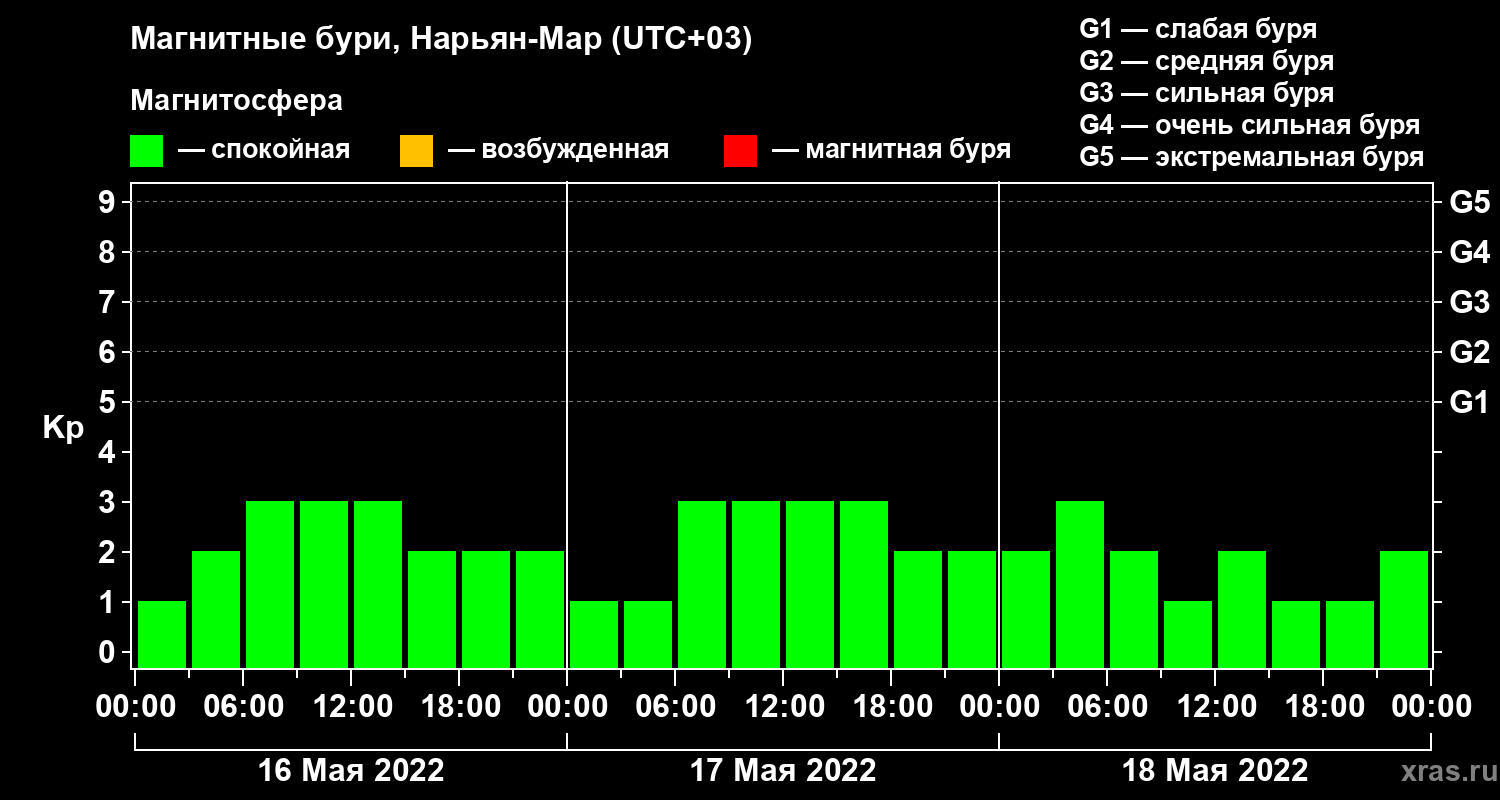Click the 09:00–12:00 bar on 18 Мая

tap(1188, 634)
